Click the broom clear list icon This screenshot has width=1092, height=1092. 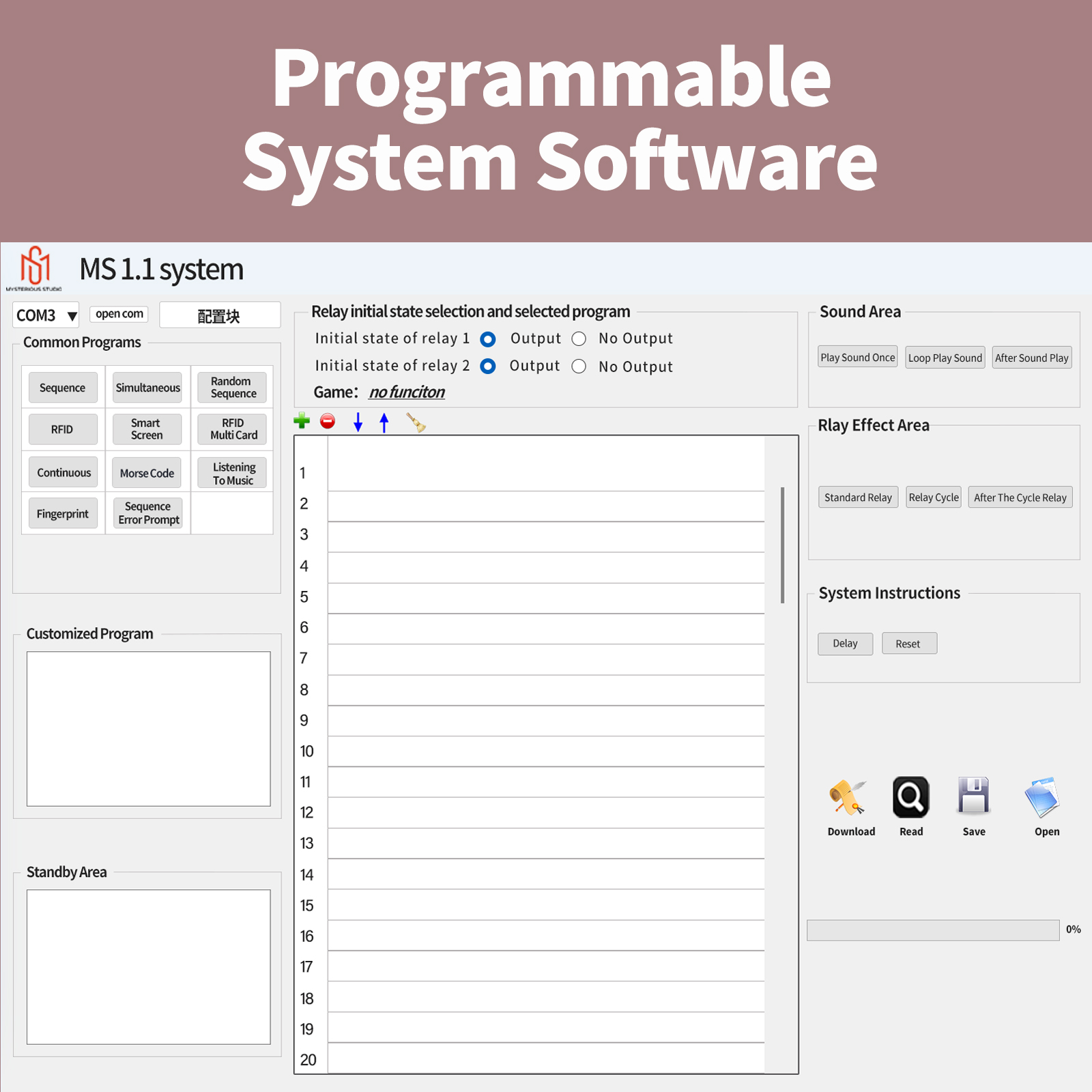(416, 422)
